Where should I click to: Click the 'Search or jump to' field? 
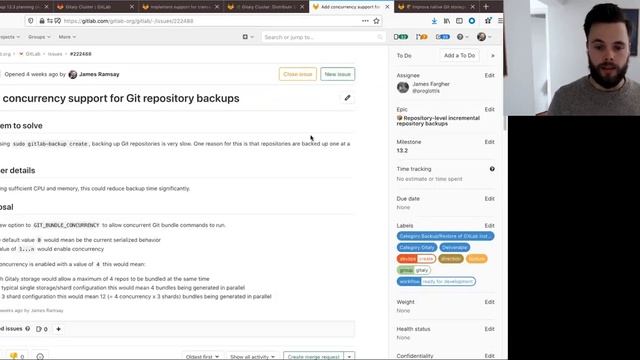(322, 37)
